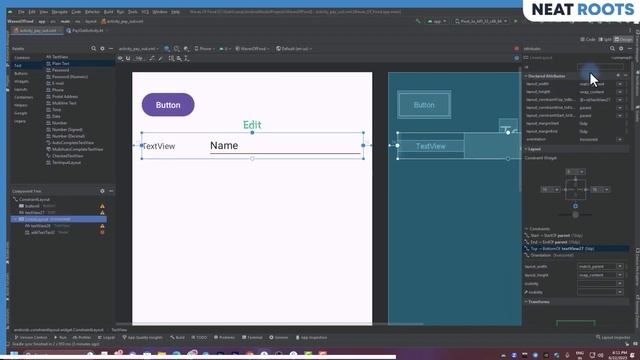Open theme dropdown in design toolbar
Screen dimensions: 640x360
253,49
